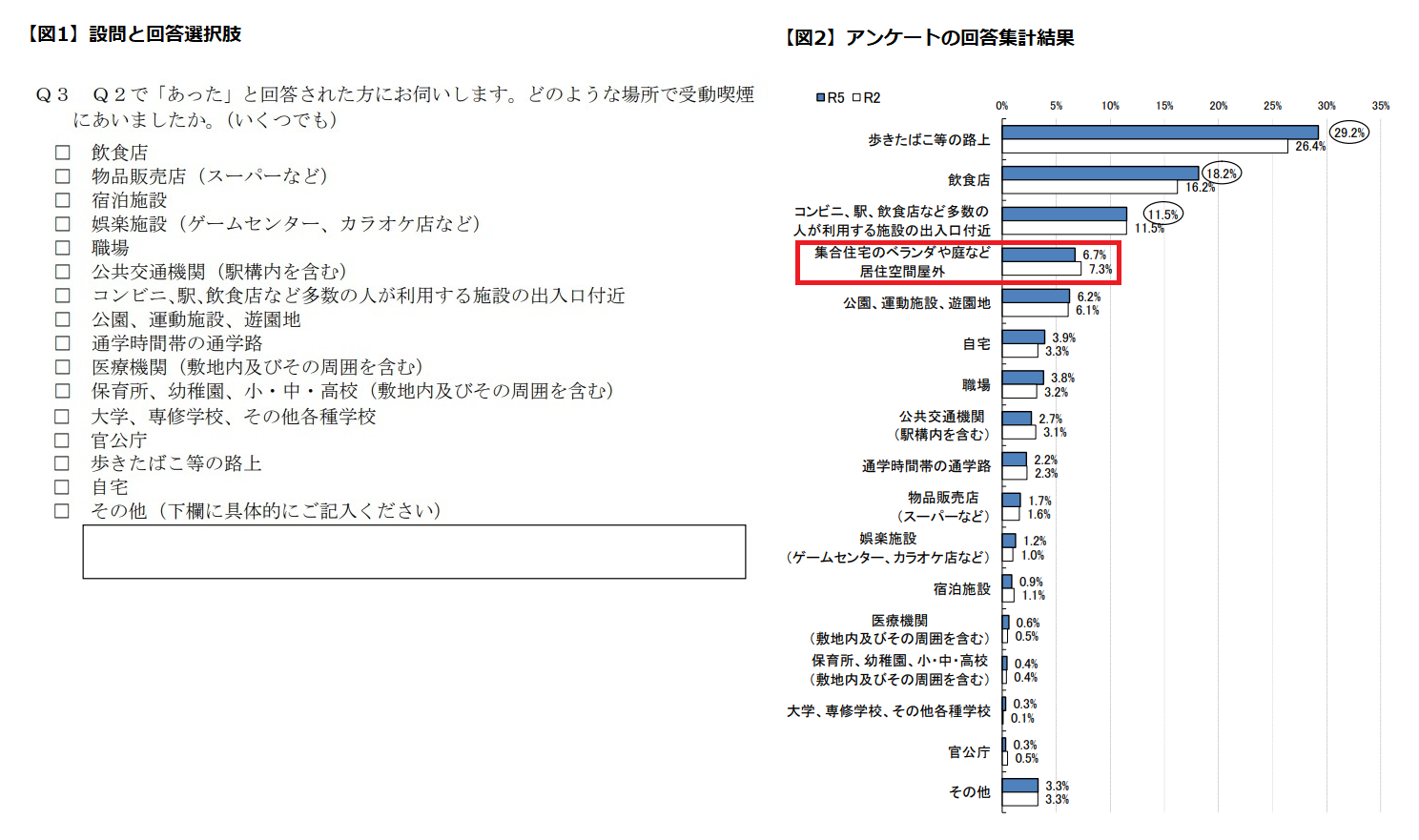Click the その他 free-text input box

click(x=414, y=551)
